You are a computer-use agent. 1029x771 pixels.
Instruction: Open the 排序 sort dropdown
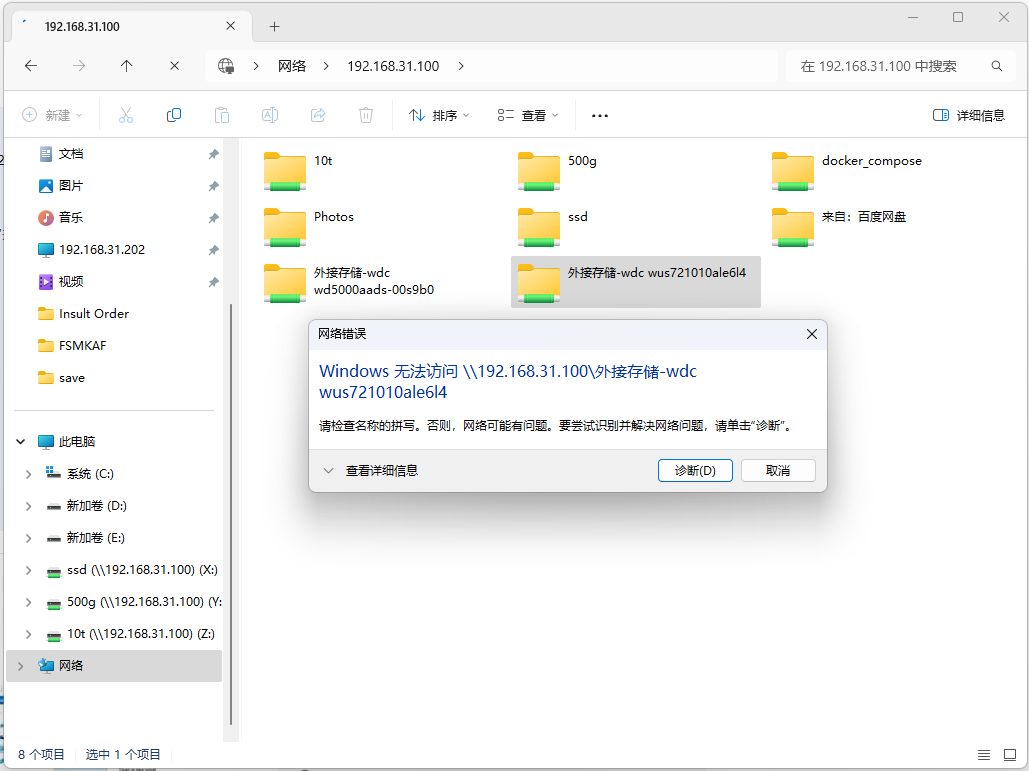click(x=439, y=115)
